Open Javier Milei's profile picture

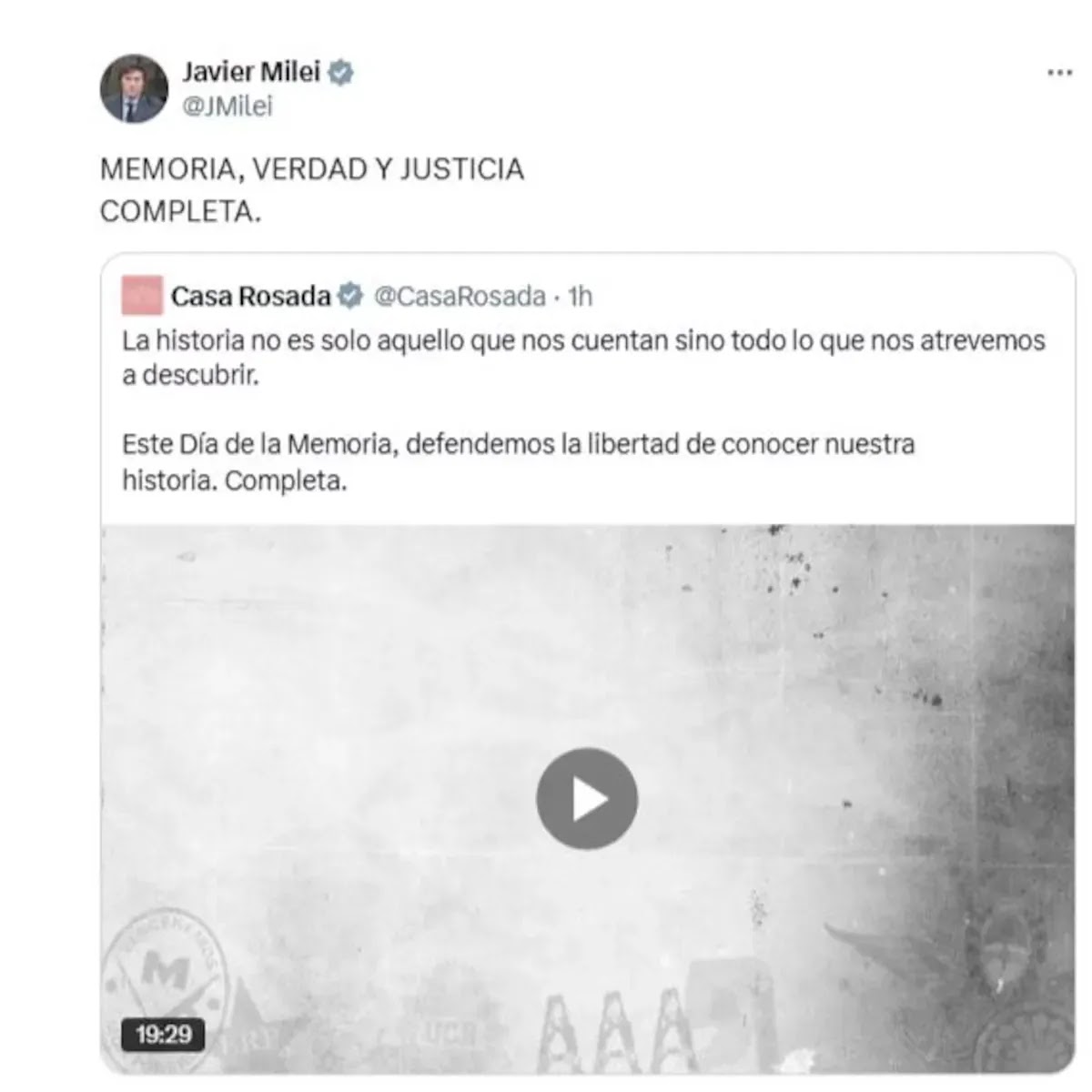(134, 88)
